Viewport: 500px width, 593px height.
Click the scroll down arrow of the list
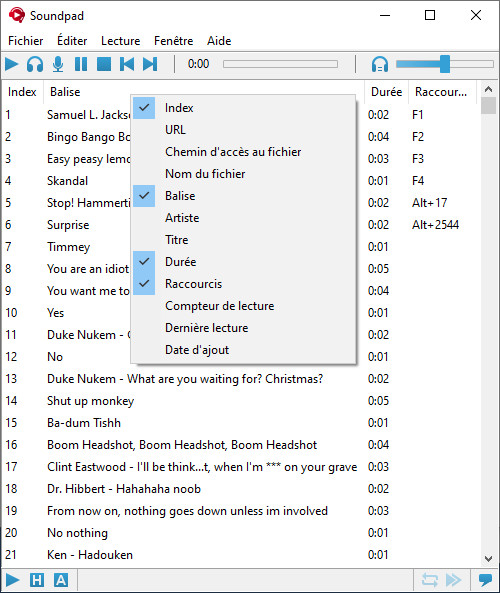point(489,559)
